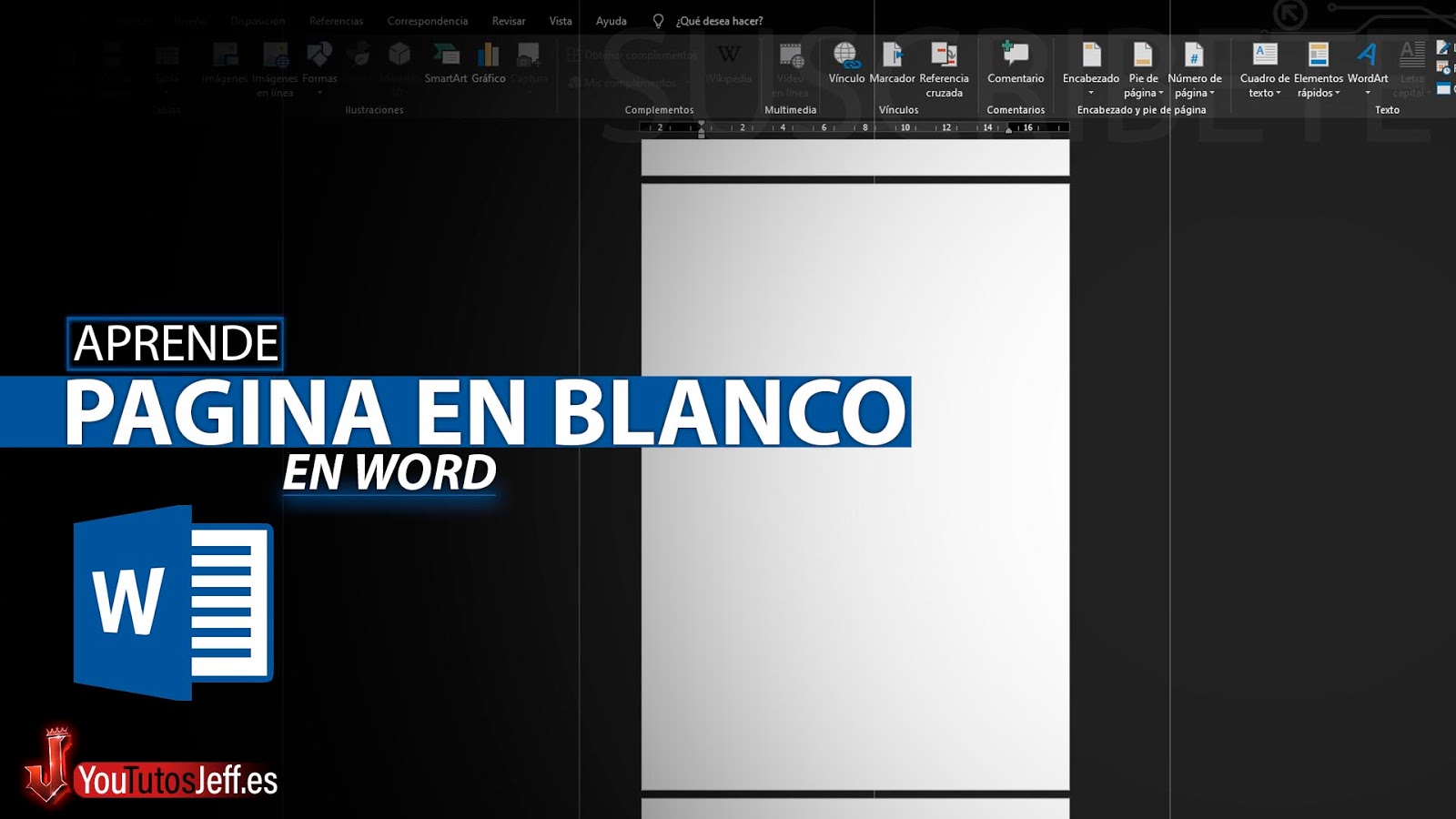This screenshot has height=819, width=1456.
Task: Expand the Elementos rápidos dropdown
Action: [1319, 70]
